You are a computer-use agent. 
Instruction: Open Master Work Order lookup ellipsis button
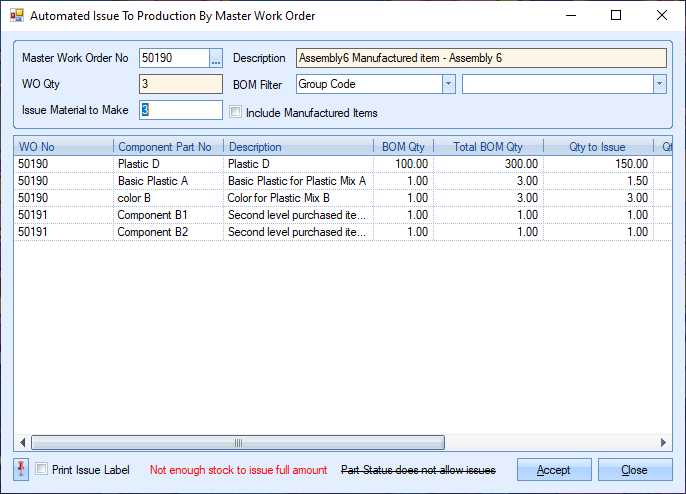coord(215,59)
